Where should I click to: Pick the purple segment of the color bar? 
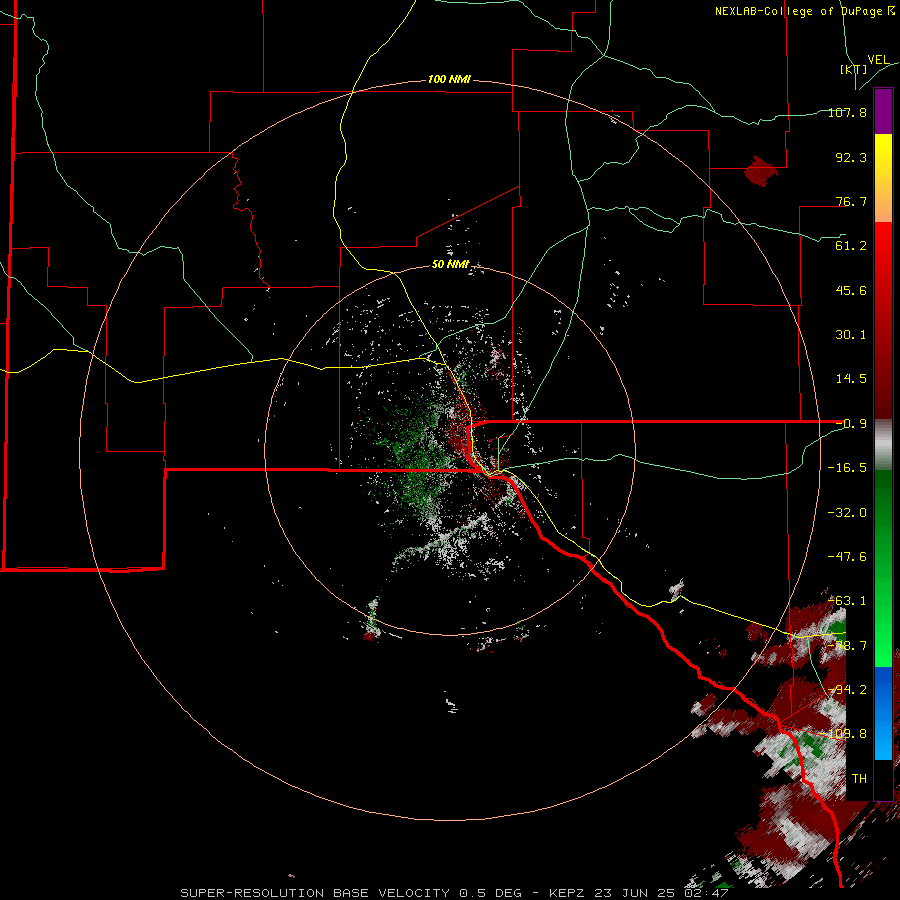[x=883, y=111]
